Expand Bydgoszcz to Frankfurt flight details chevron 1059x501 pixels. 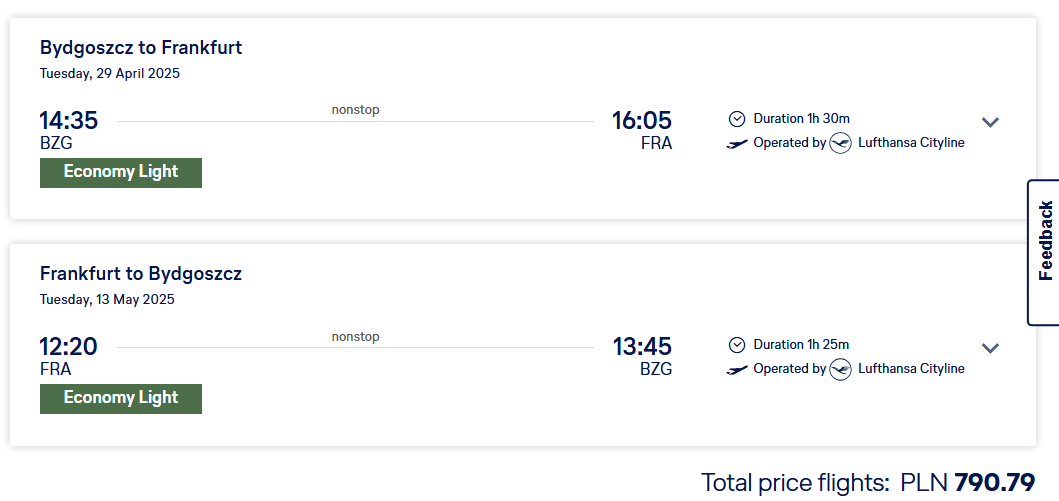[989, 122]
